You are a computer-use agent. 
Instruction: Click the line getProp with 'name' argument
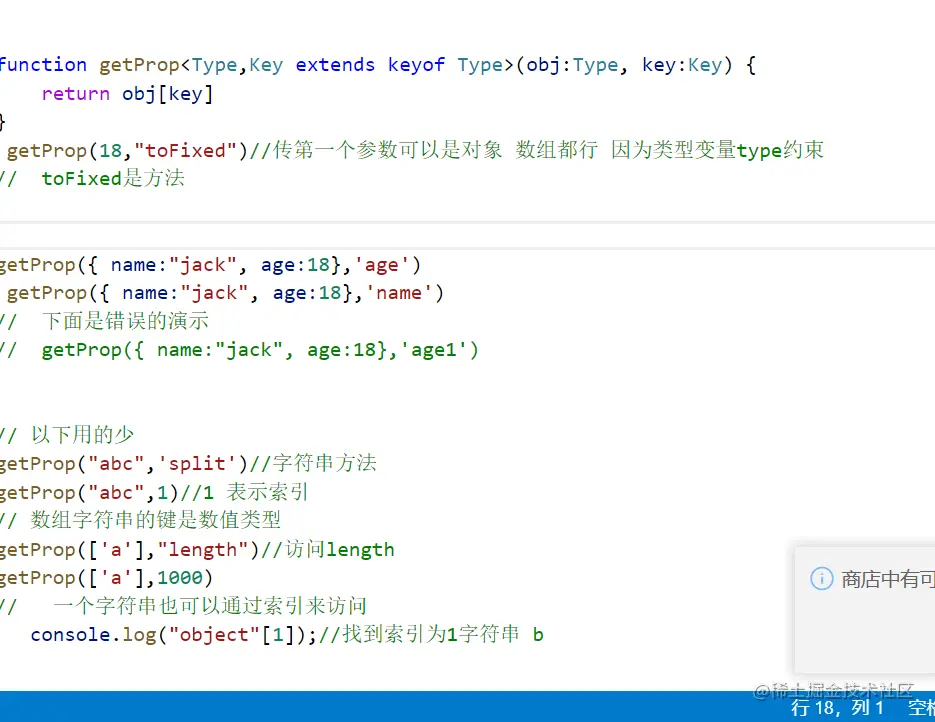225,293
